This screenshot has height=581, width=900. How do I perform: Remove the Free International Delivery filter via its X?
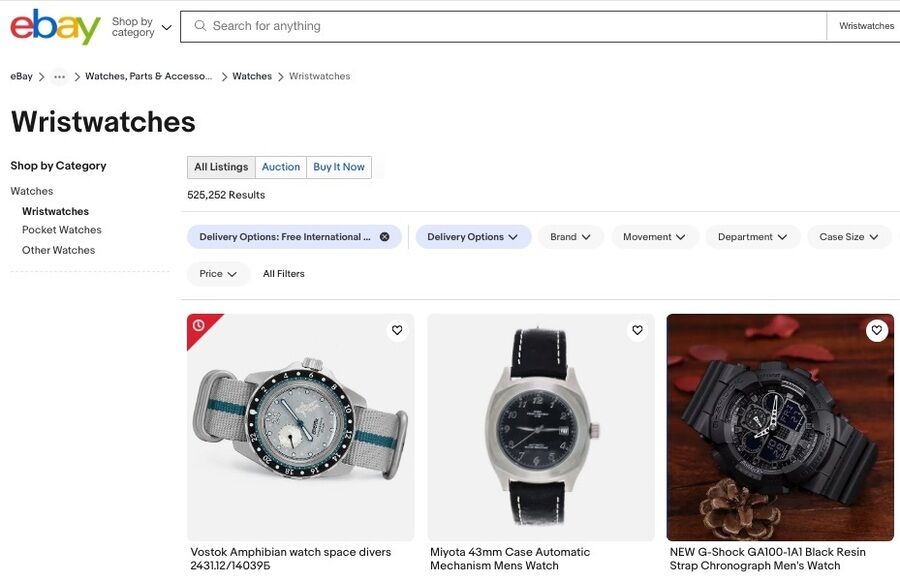coord(383,236)
